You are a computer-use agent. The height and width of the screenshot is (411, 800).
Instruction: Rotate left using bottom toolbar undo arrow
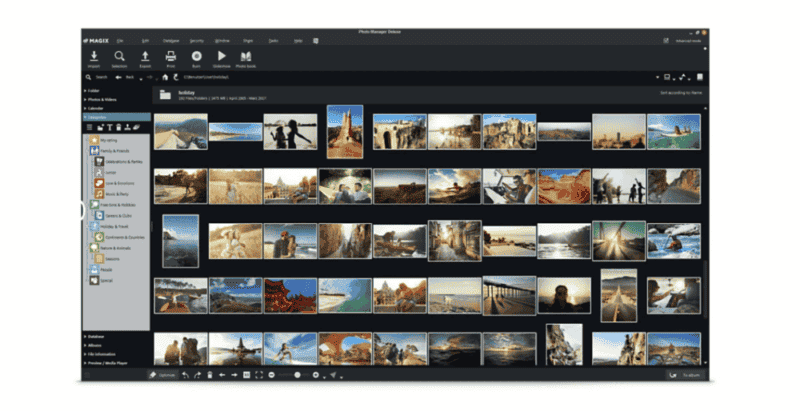coord(185,375)
